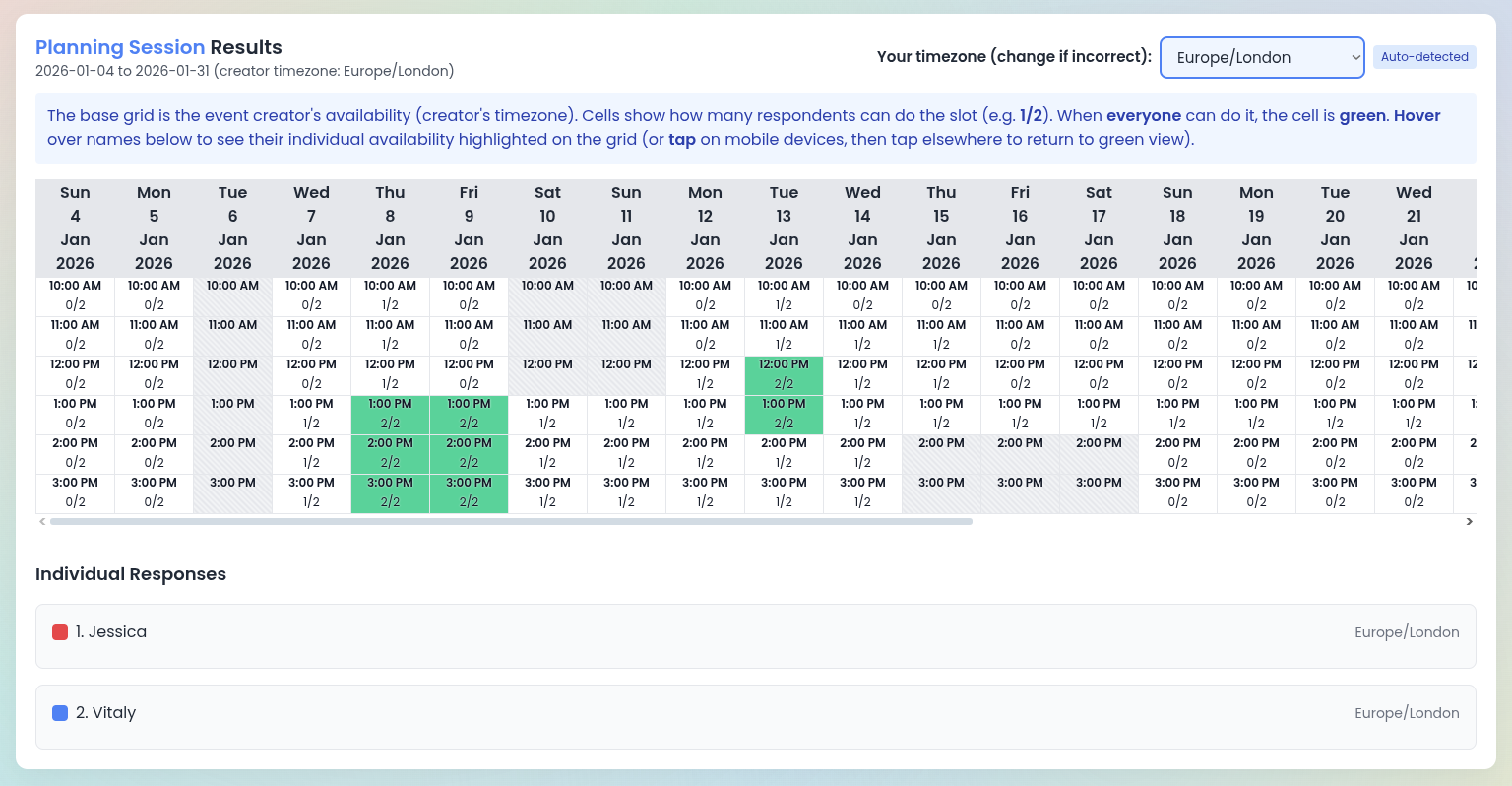Click the Thu 8 Jan 2026 column header
Viewport: 1512px width, 786px height.
coord(390,228)
